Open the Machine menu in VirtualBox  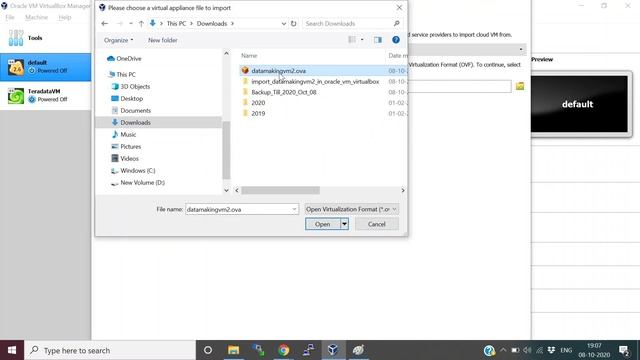click(36, 17)
